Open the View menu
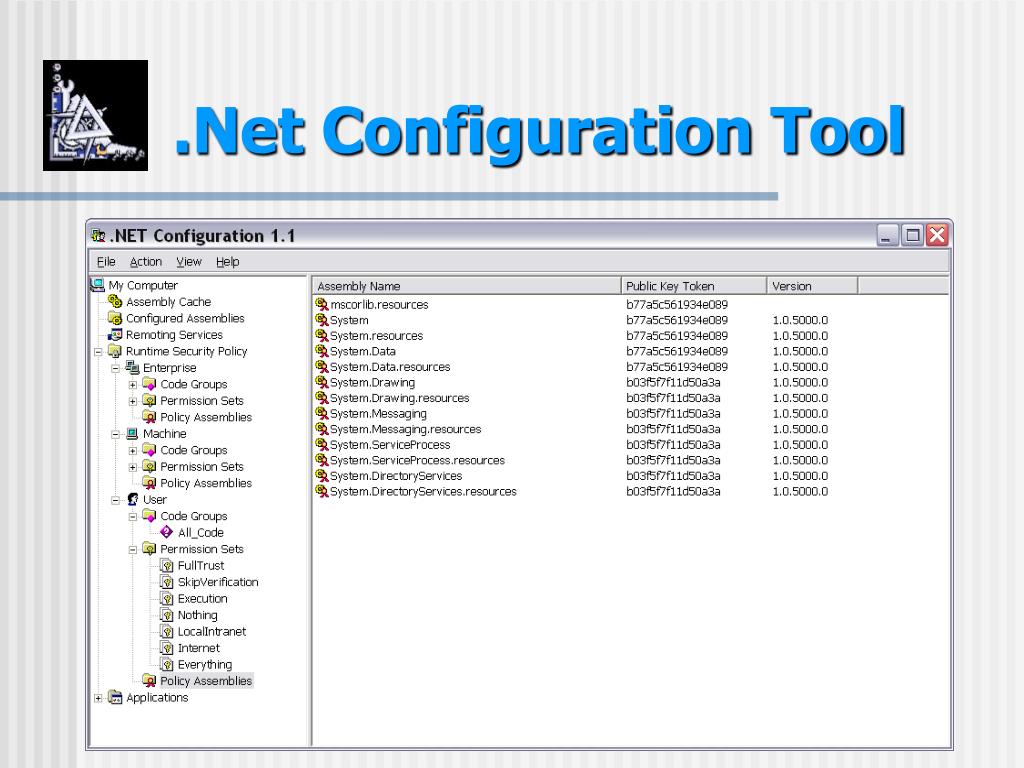Image resolution: width=1024 pixels, height=768 pixels. point(189,262)
